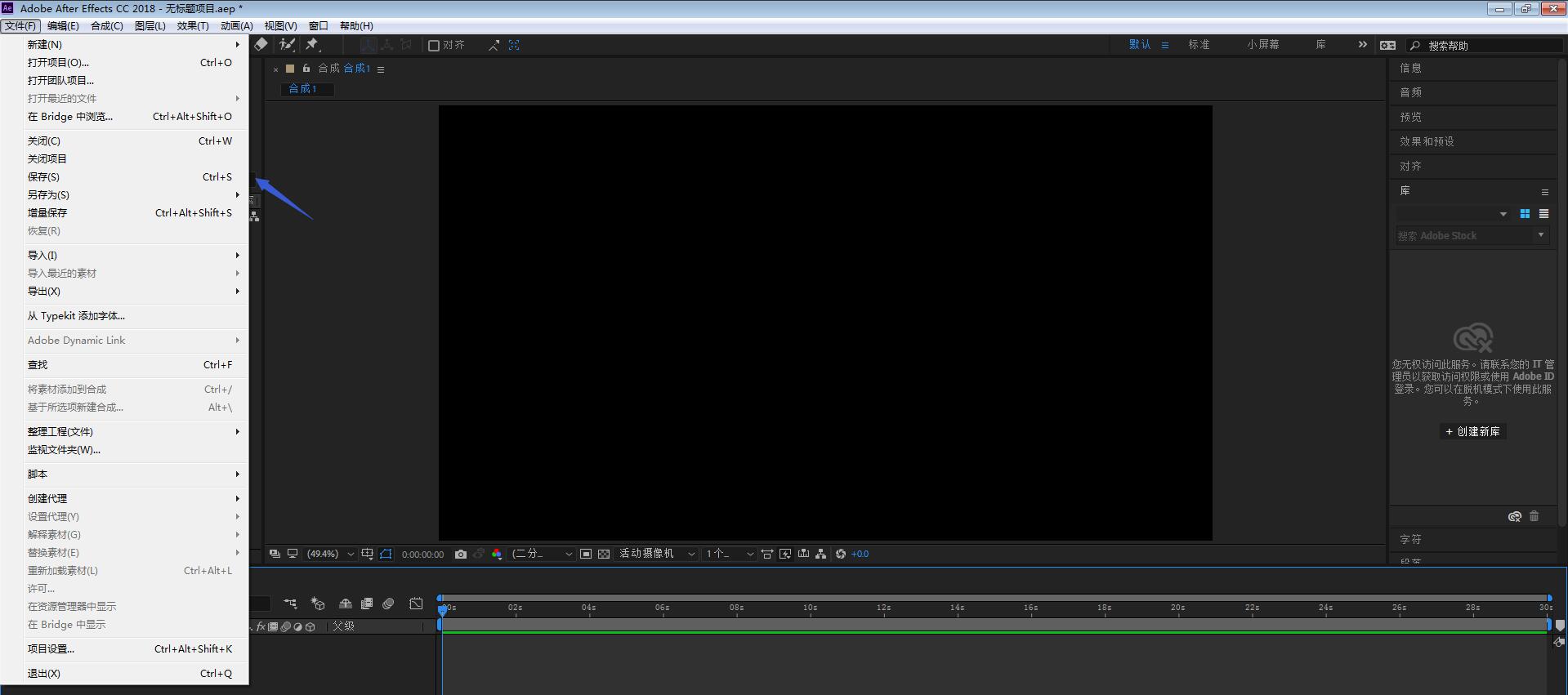The width and height of the screenshot is (1568, 695).
Task: Click the graph editor icon
Action: pos(416,604)
